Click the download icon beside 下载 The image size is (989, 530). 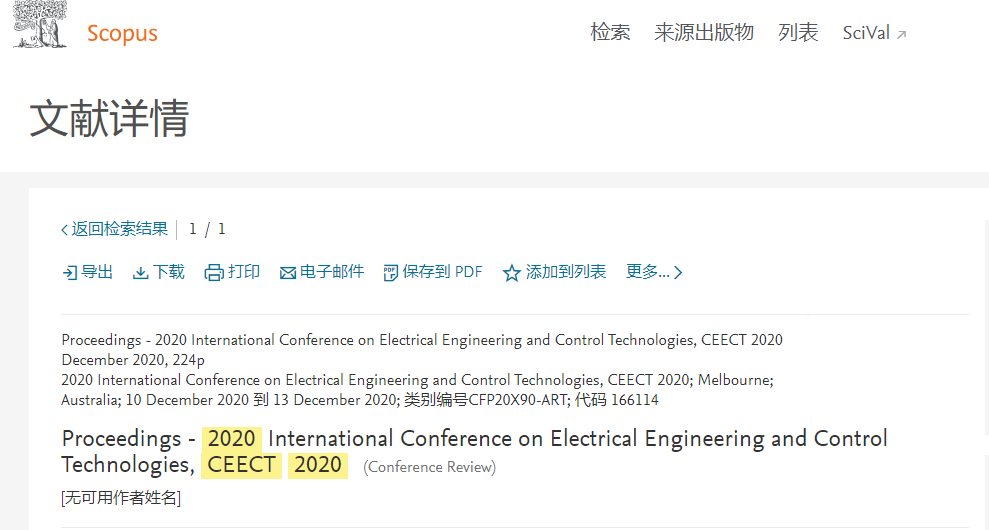point(140,273)
